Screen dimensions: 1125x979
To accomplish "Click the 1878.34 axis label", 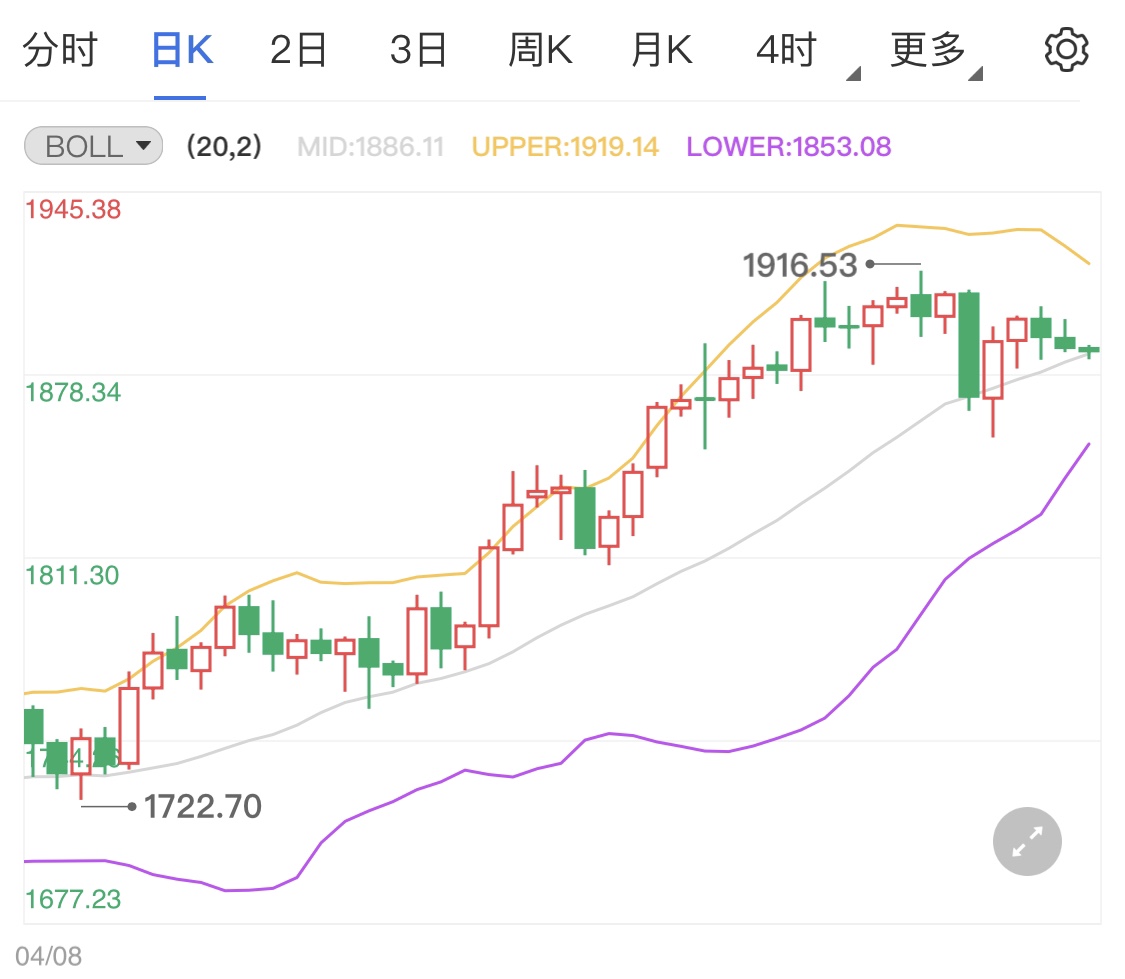I will coord(73,392).
